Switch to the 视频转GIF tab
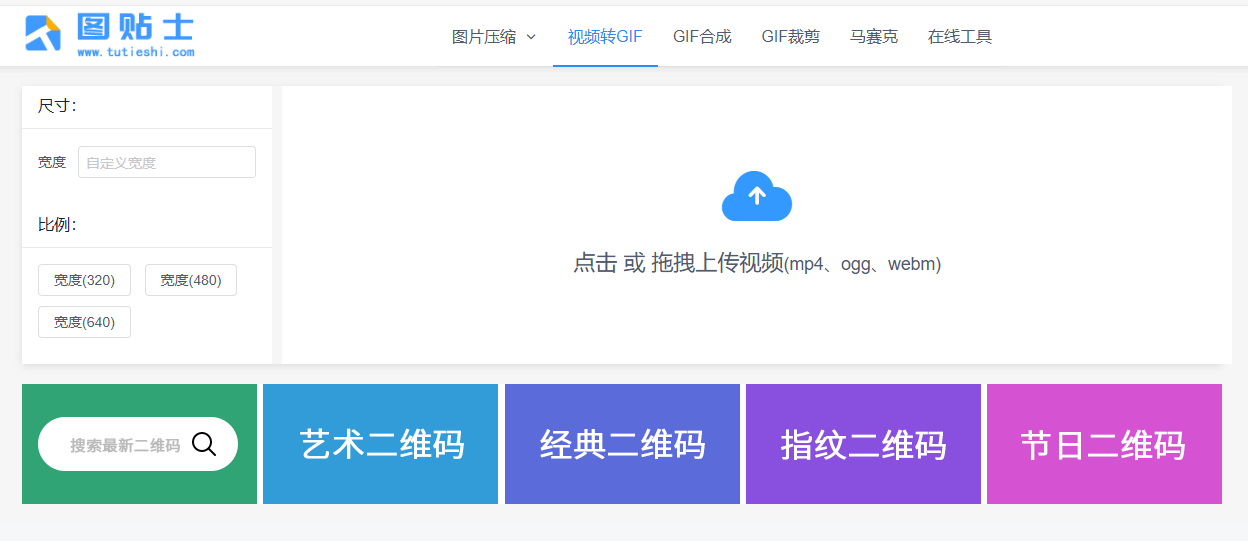Screen dimensions: 1248x541 coord(605,37)
